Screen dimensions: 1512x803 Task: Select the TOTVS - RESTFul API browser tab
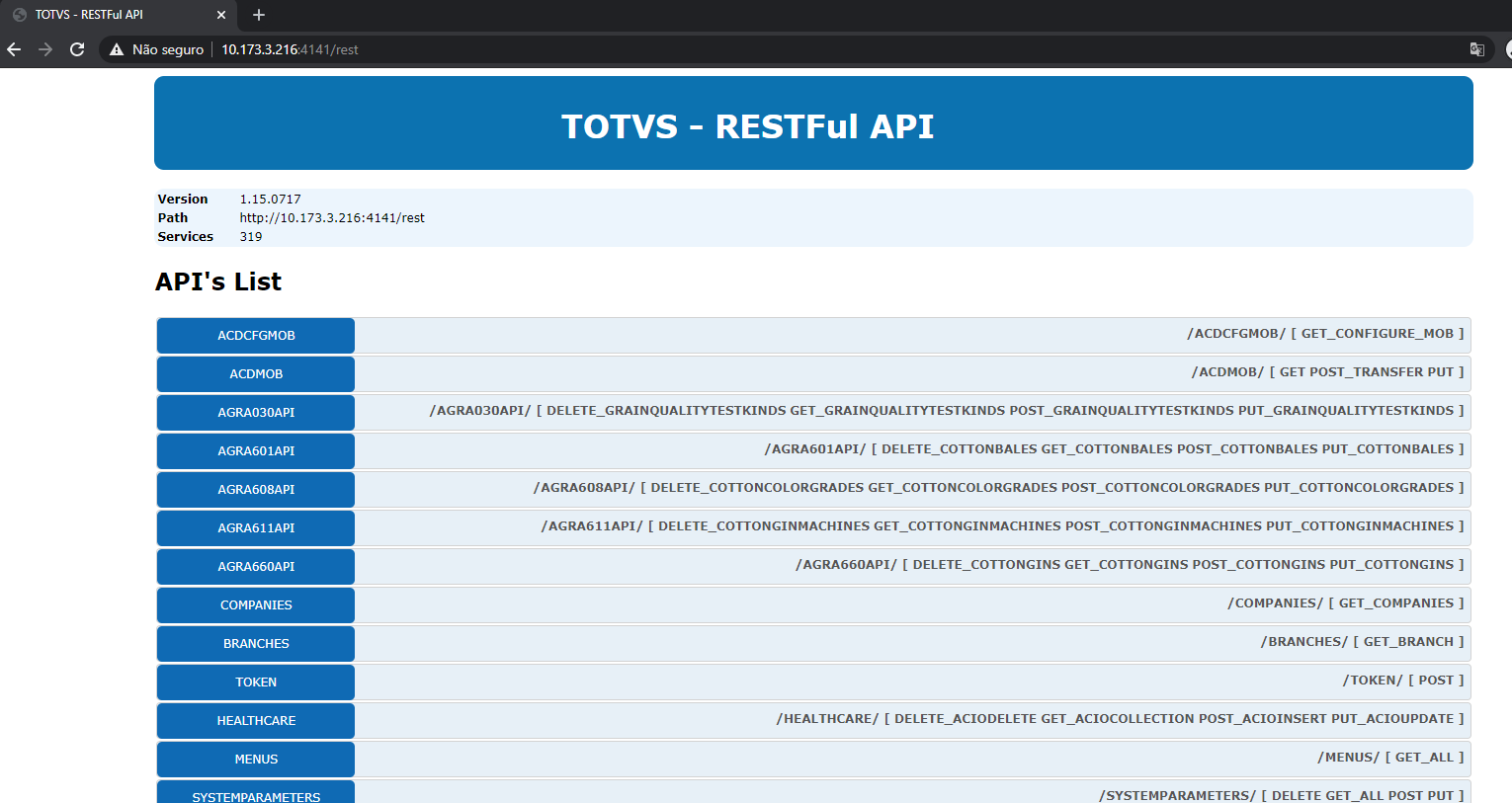click(x=119, y=15)
